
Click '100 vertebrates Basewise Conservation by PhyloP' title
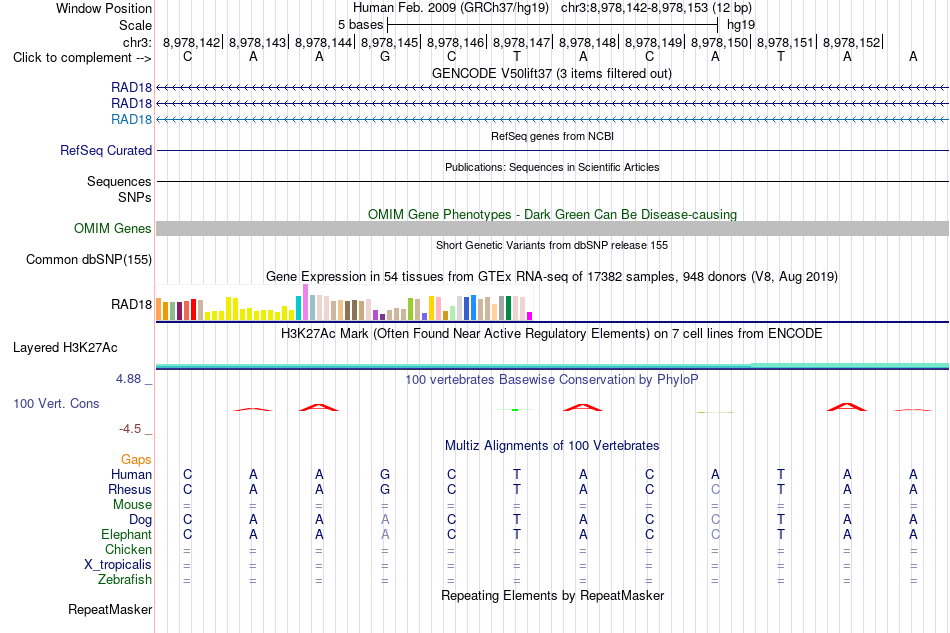click(552, 380)
